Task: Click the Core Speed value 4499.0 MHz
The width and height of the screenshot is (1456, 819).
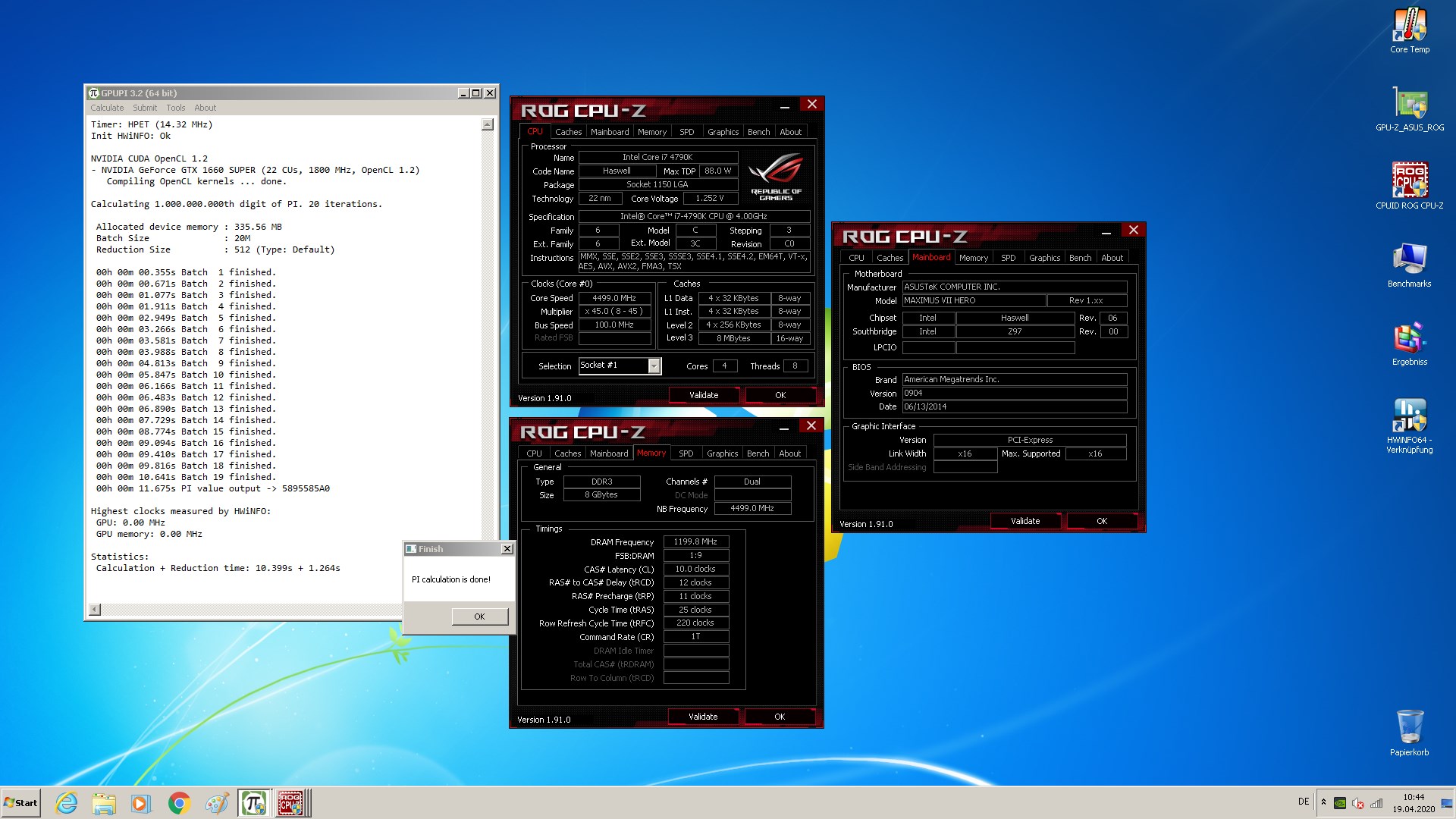Action: (x=614, y=298)
